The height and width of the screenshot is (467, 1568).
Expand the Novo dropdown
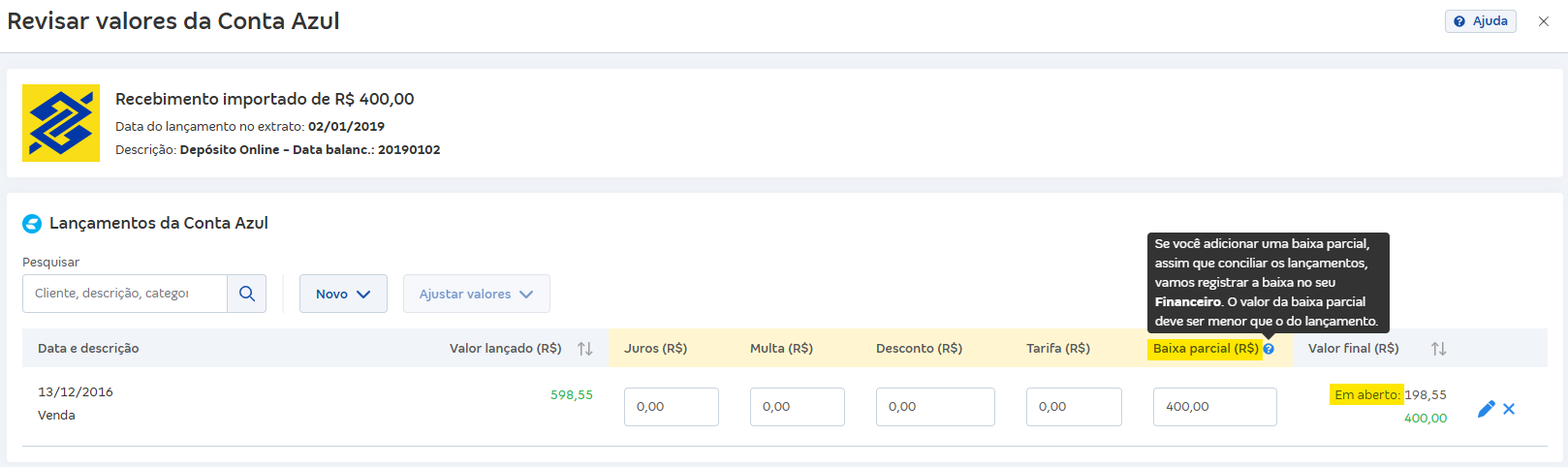click(343, 294)
